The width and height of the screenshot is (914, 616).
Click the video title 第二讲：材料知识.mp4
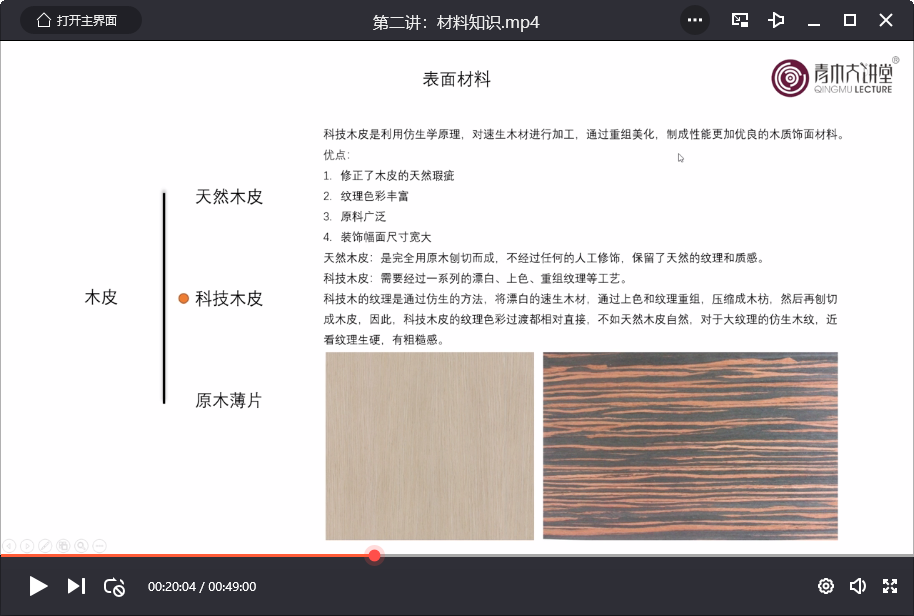click(456, 21)
